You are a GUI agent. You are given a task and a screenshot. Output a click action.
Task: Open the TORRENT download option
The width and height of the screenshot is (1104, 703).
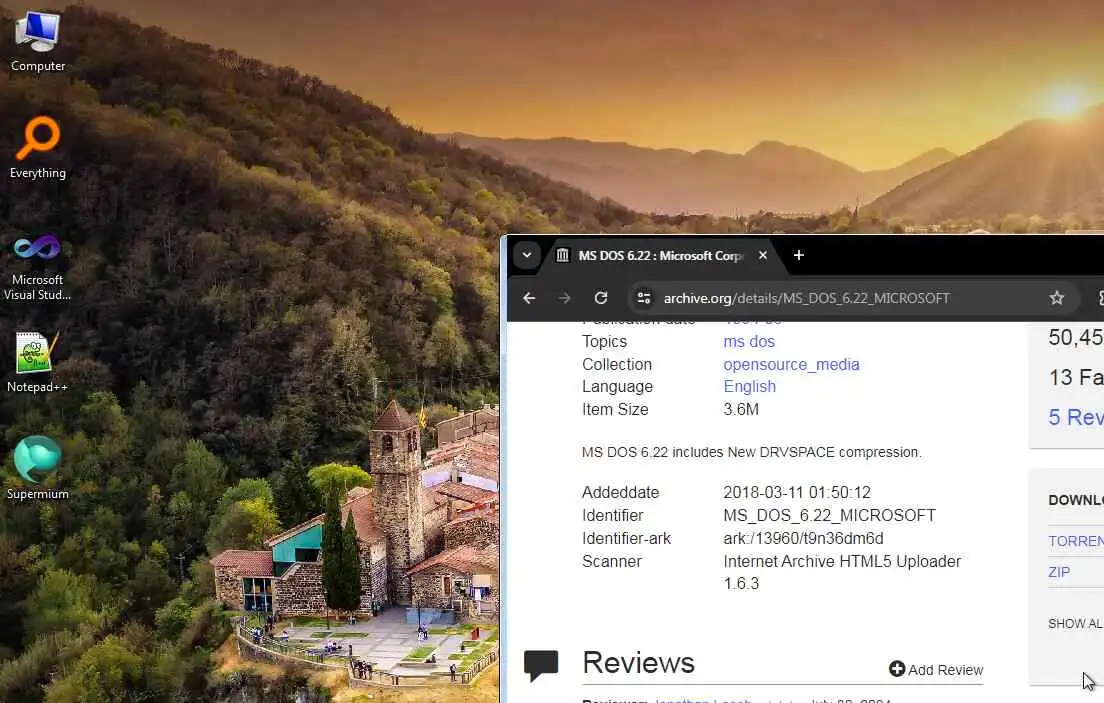1075,541
